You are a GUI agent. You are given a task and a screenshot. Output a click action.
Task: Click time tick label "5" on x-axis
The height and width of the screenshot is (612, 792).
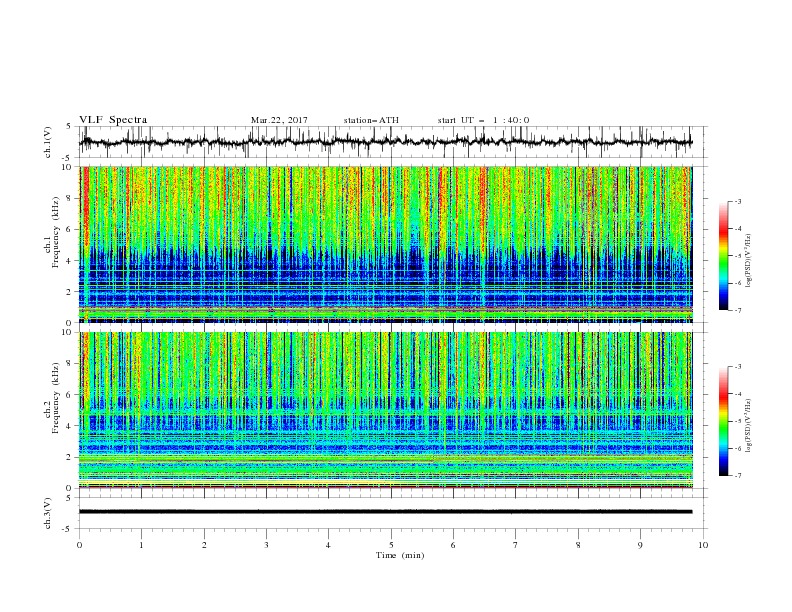click(x=391, y=545)
